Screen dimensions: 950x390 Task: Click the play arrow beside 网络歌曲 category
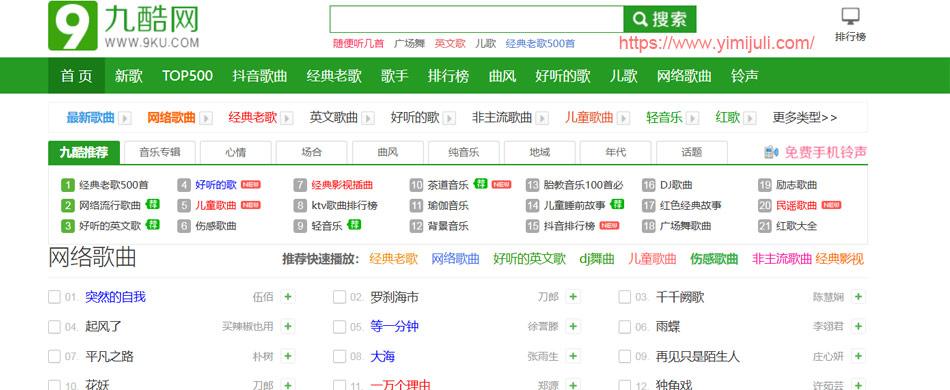tap(206, 118)
